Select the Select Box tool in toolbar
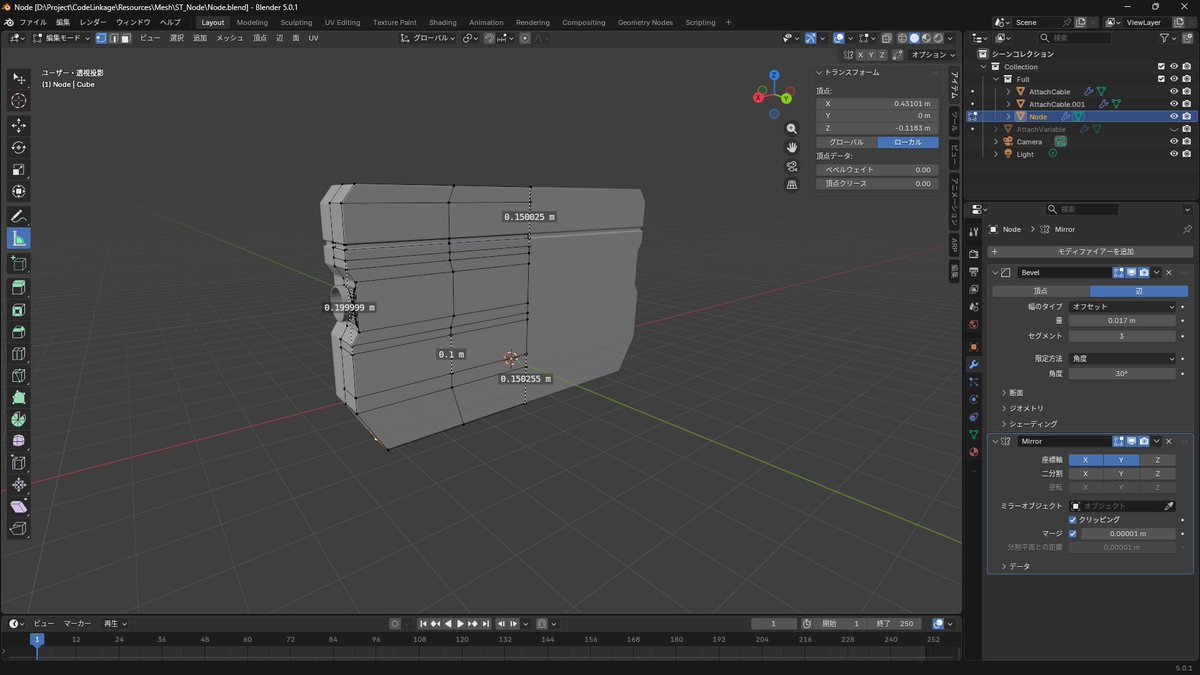This screenshot has height=675, width=1200. [x=19, y=78]
